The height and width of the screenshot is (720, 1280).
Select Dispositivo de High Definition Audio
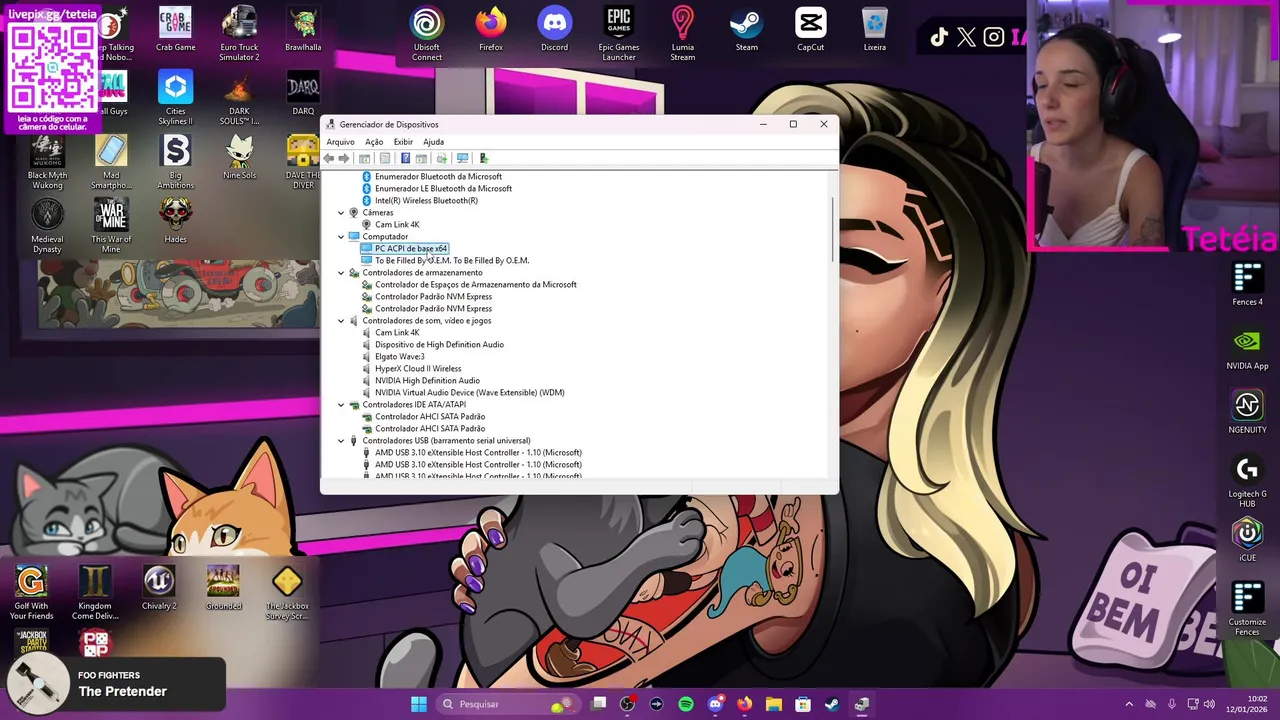[439, 345]
